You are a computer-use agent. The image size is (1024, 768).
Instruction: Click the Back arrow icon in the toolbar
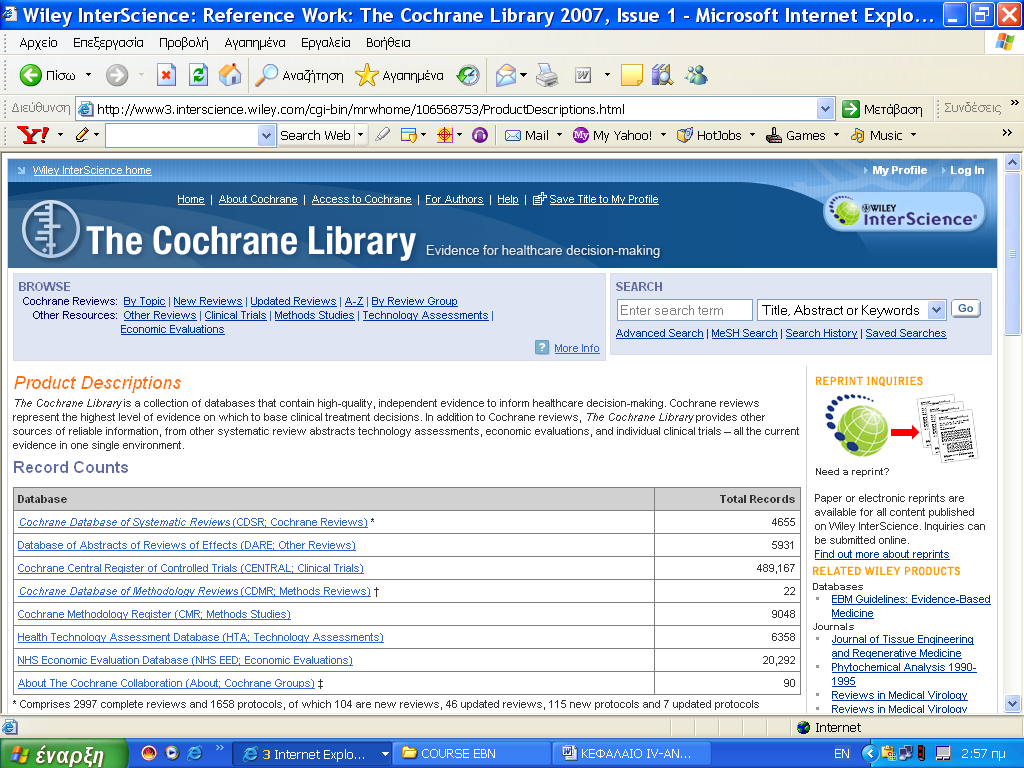click(x=30, y=75)
